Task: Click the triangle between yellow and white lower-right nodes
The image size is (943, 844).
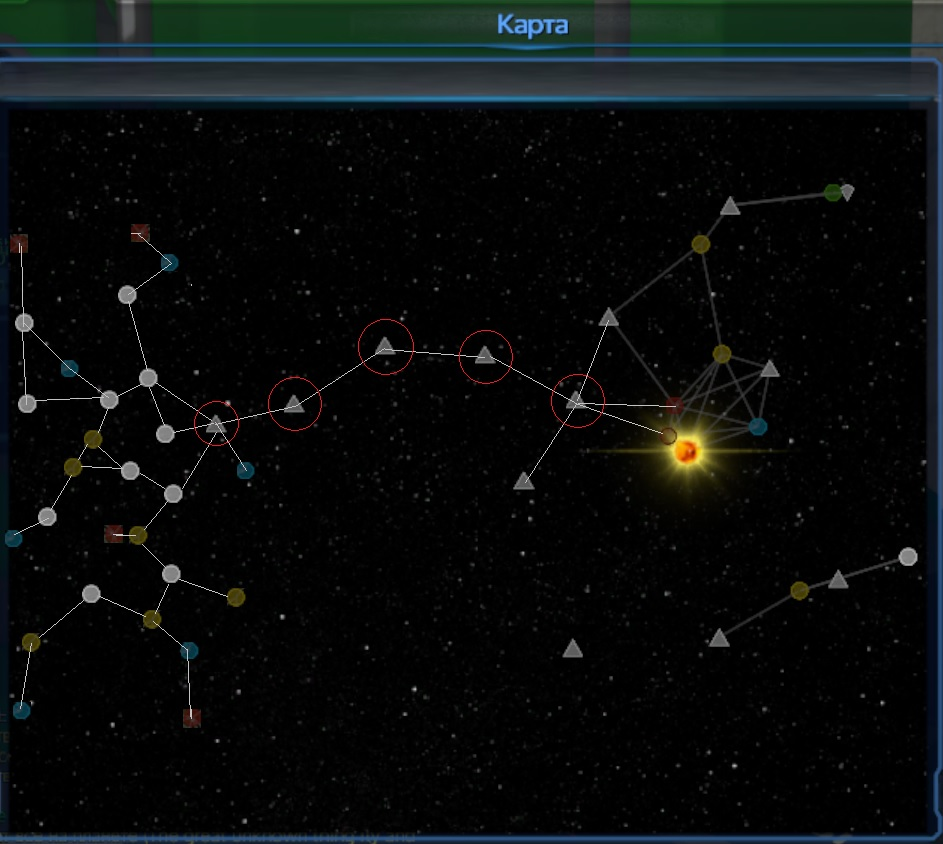Action: tap(838, 580)
